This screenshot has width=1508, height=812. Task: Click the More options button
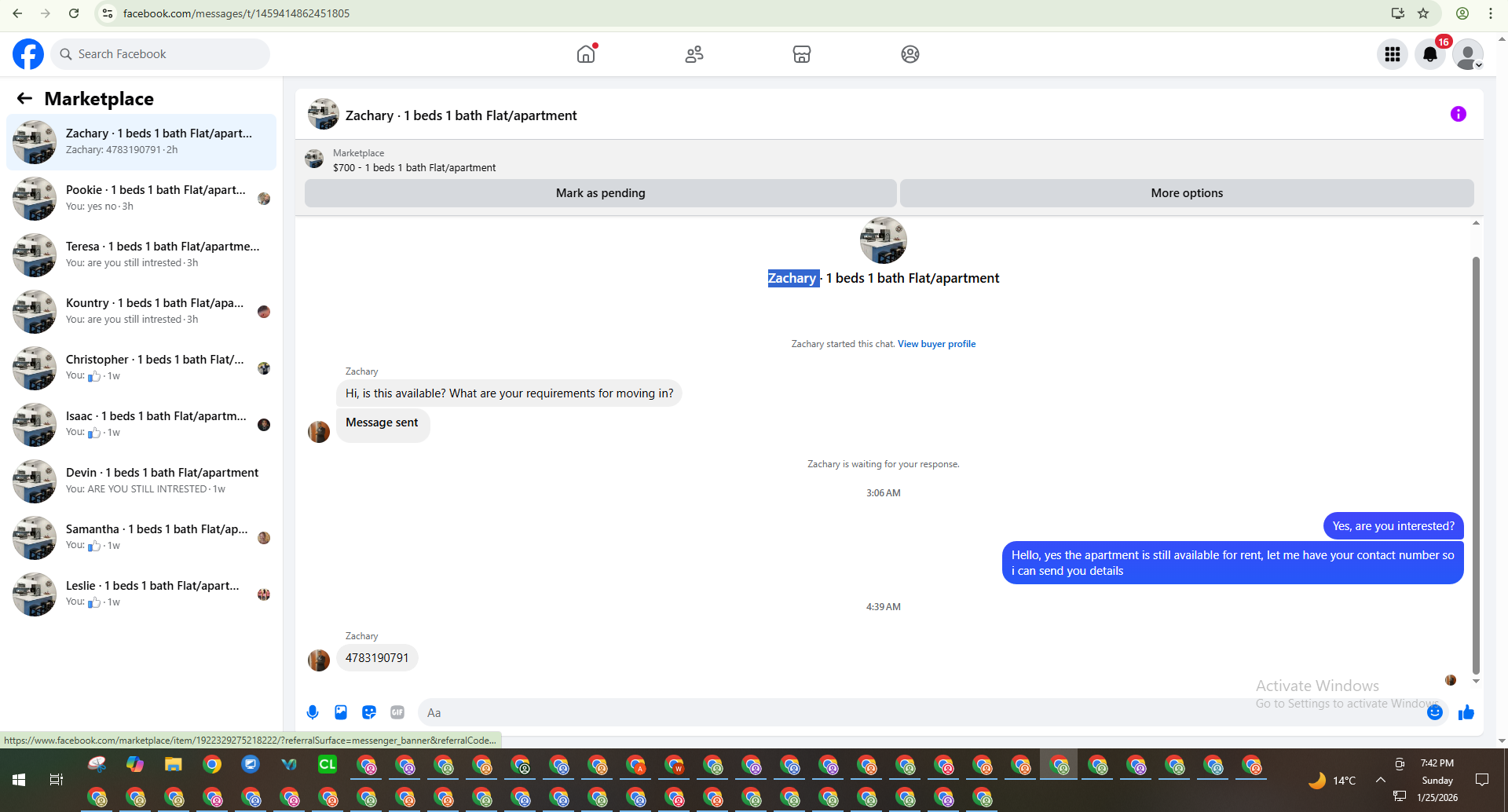click(1187, 193)
